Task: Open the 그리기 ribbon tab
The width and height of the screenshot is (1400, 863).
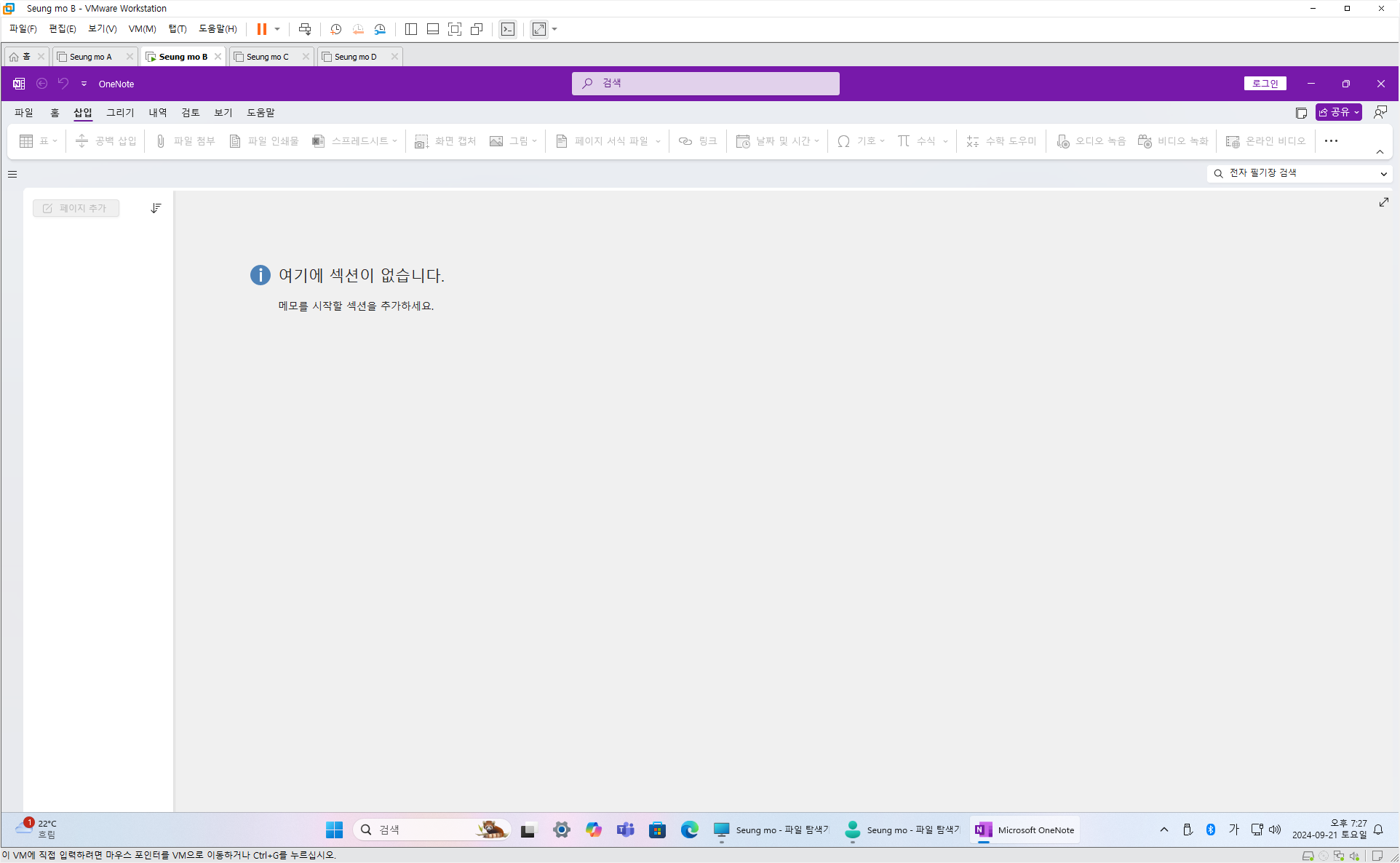Action: (120, 113)
